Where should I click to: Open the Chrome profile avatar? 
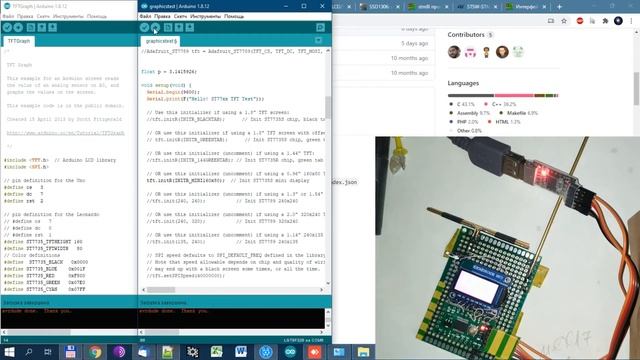[618, 21]
